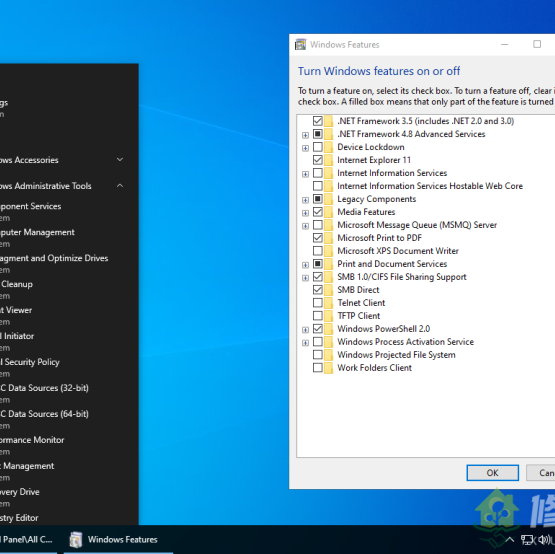The height and width of the screenshot is (554, 555).
Task: Enable Internet Information Services checkbox
Action: coord(317,173)
